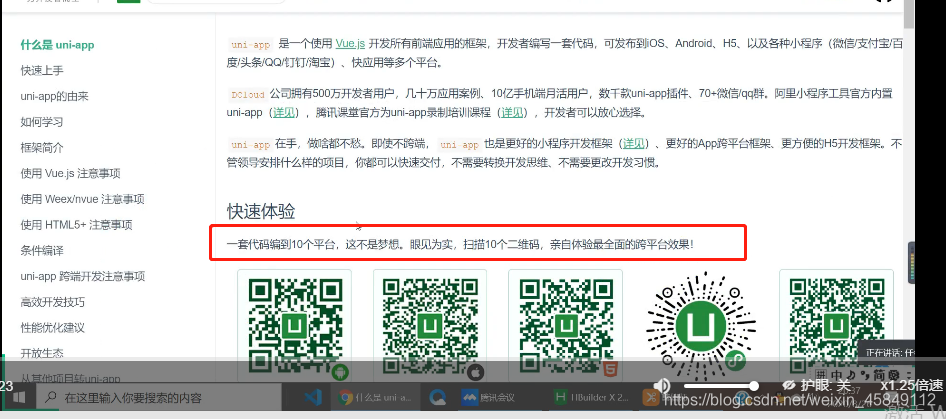Open the 详见 link after 阿里小程序 uni-app
This screenshot has width=946, height=419.
(x=284, y=112)
